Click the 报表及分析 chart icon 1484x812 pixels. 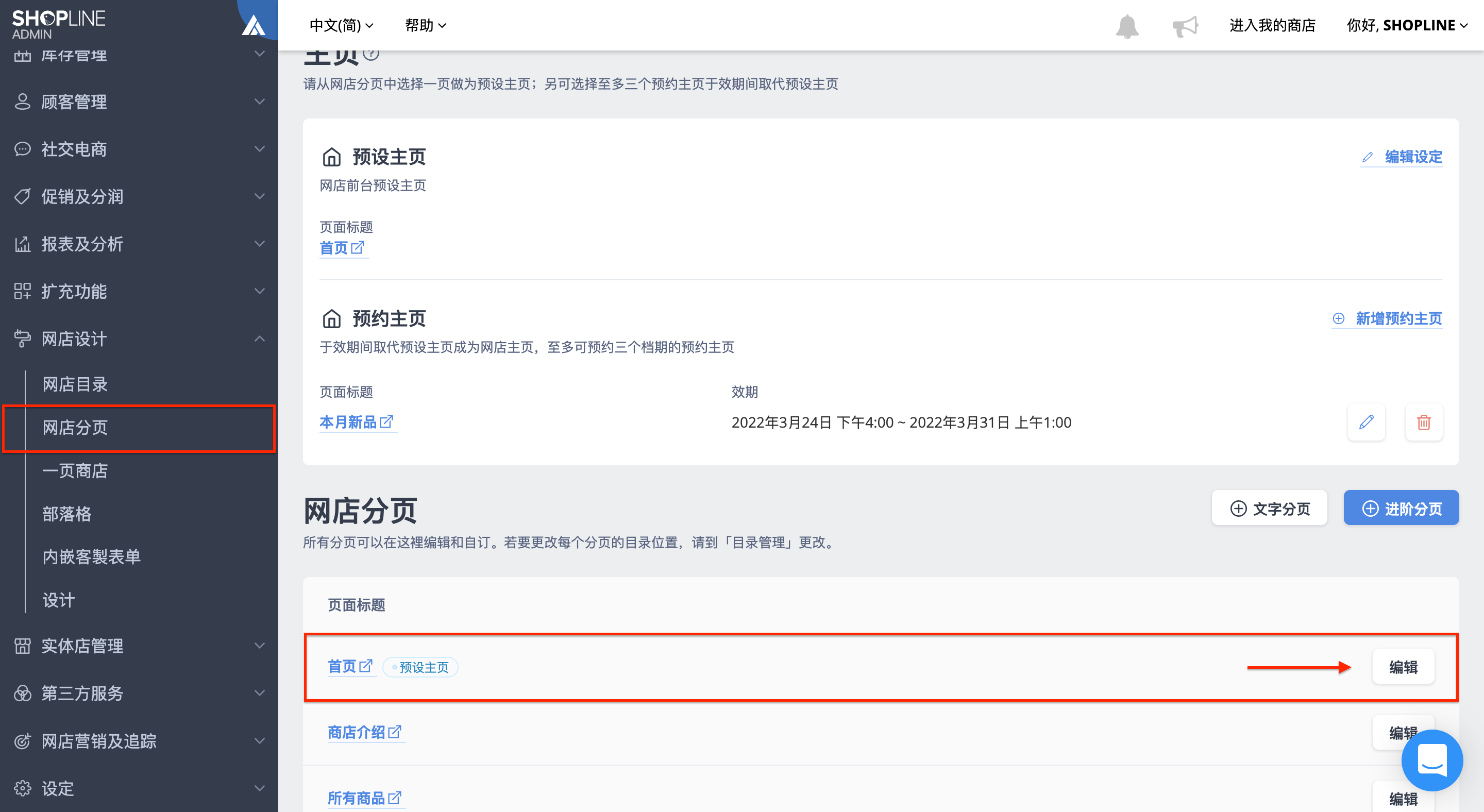point(23,244)
